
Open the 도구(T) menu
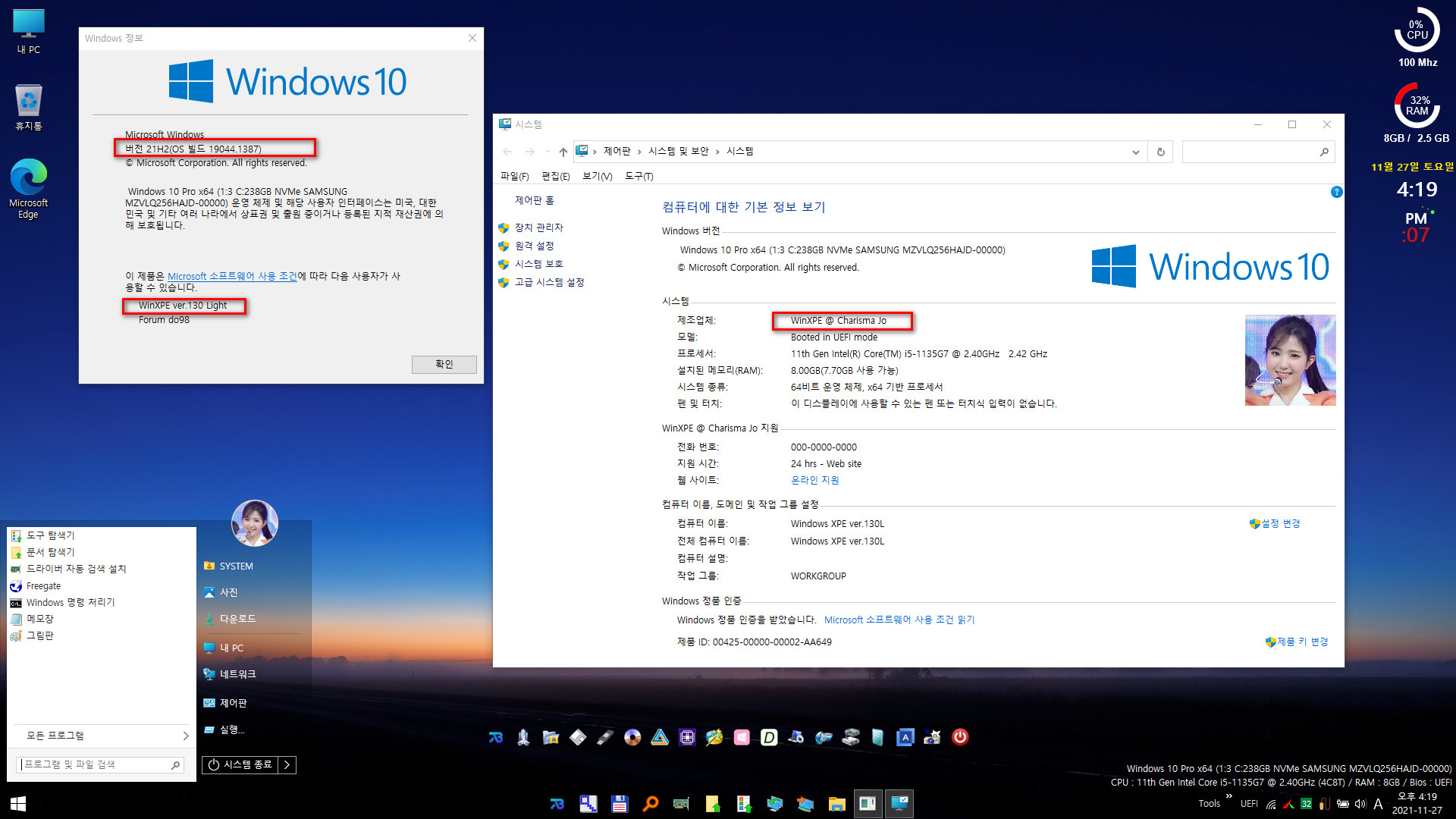[639, 176]
